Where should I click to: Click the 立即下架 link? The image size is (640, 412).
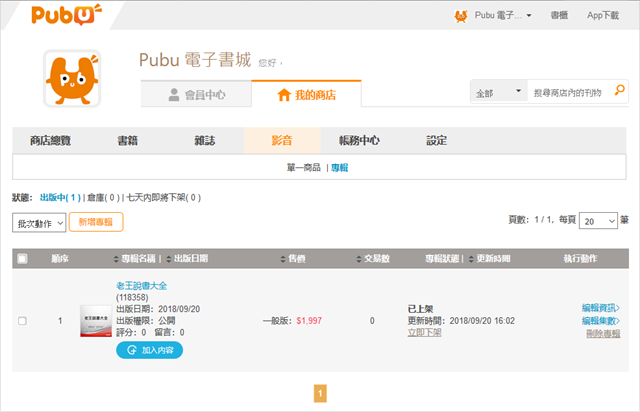coord(424,332)
